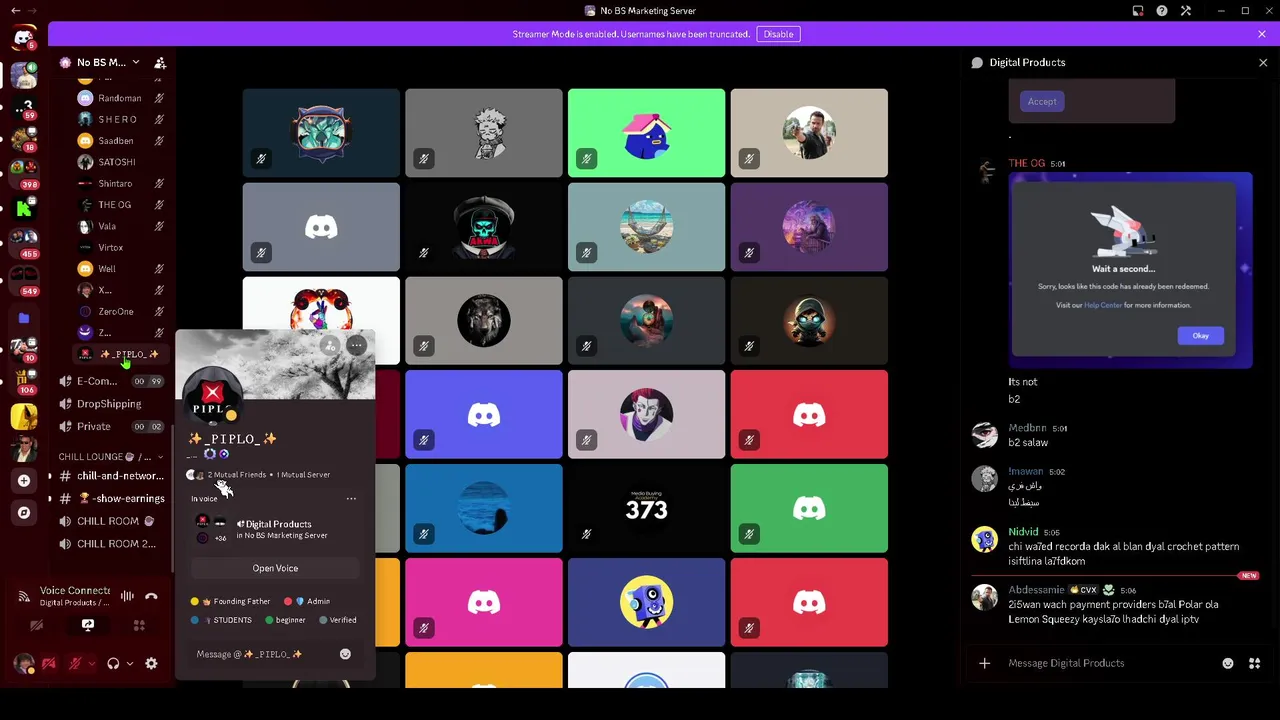Viewport: 1280px width, 720px height.
Task: Open the Help Center link
Action: pyautogui.click(x=1103, y=305)
